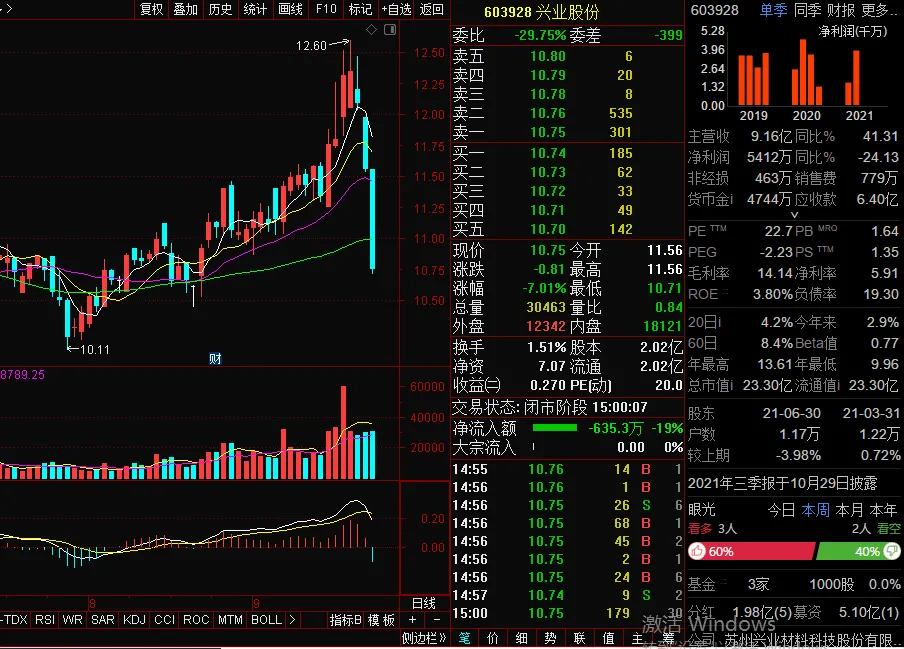The width and height of the screenshot is (904, 649).
Task: Click the 返回 back button
Action: click(431, 9)
